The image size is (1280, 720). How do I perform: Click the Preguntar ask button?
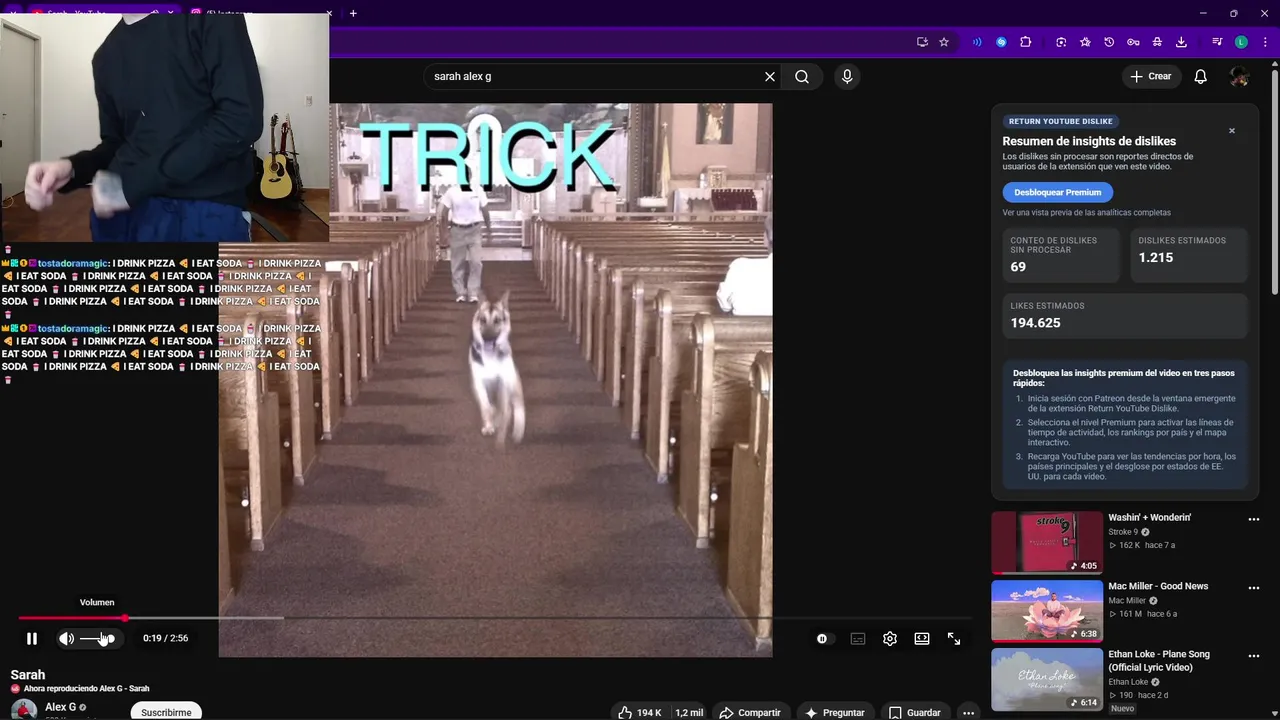click(835, 712)
